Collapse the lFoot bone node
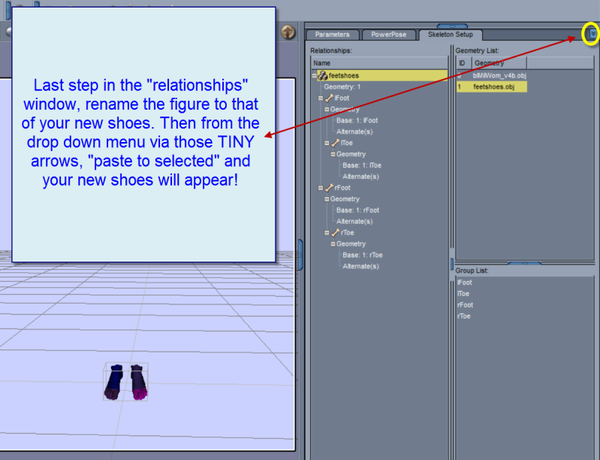 (x=320, y=98)
